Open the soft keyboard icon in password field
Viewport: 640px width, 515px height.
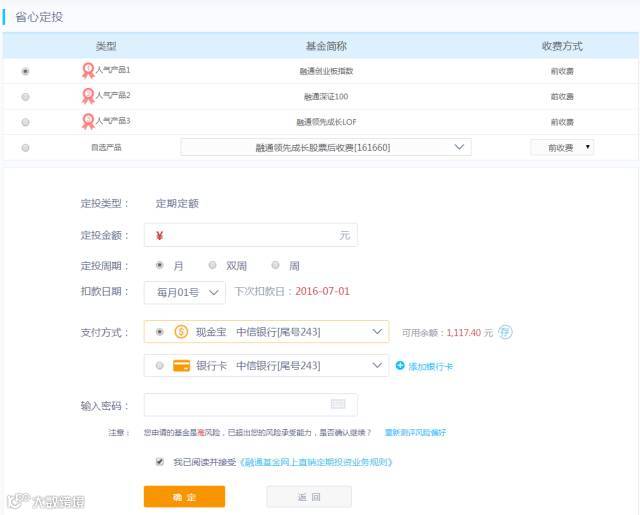coord(338,404)
